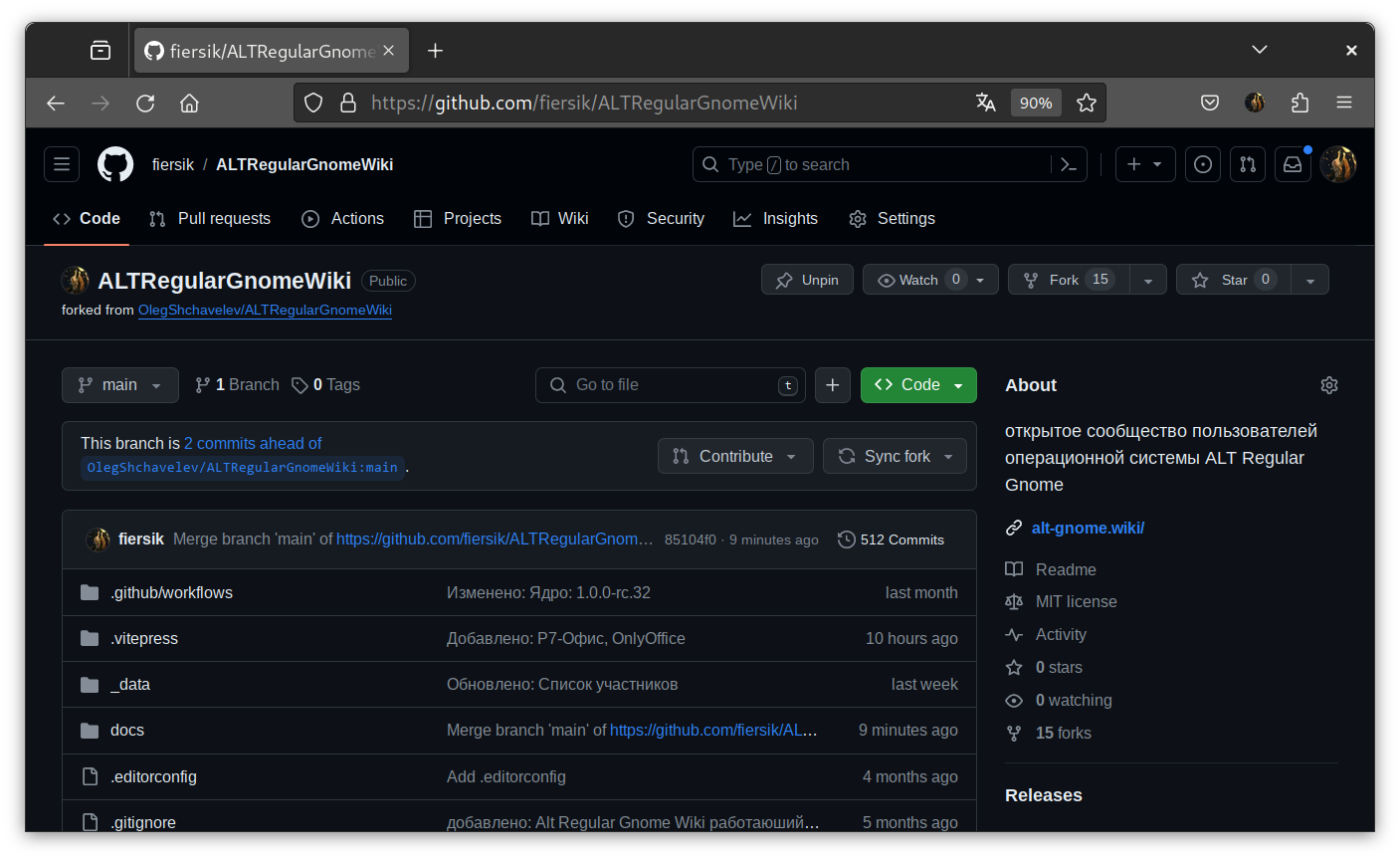This screenshot has height=860, width=1400.
Task: Switch to the Security tab
Action: [662, 218]
